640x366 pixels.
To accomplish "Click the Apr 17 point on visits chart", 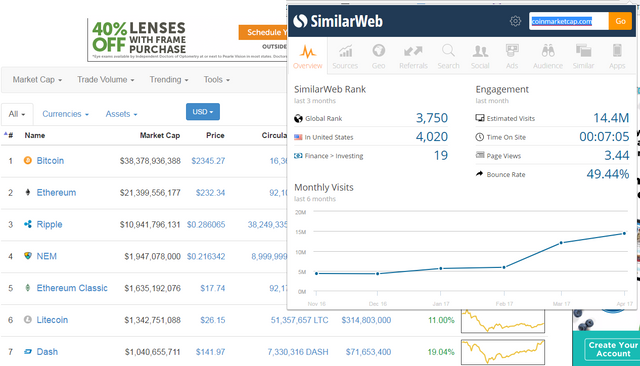I will 624,233.
